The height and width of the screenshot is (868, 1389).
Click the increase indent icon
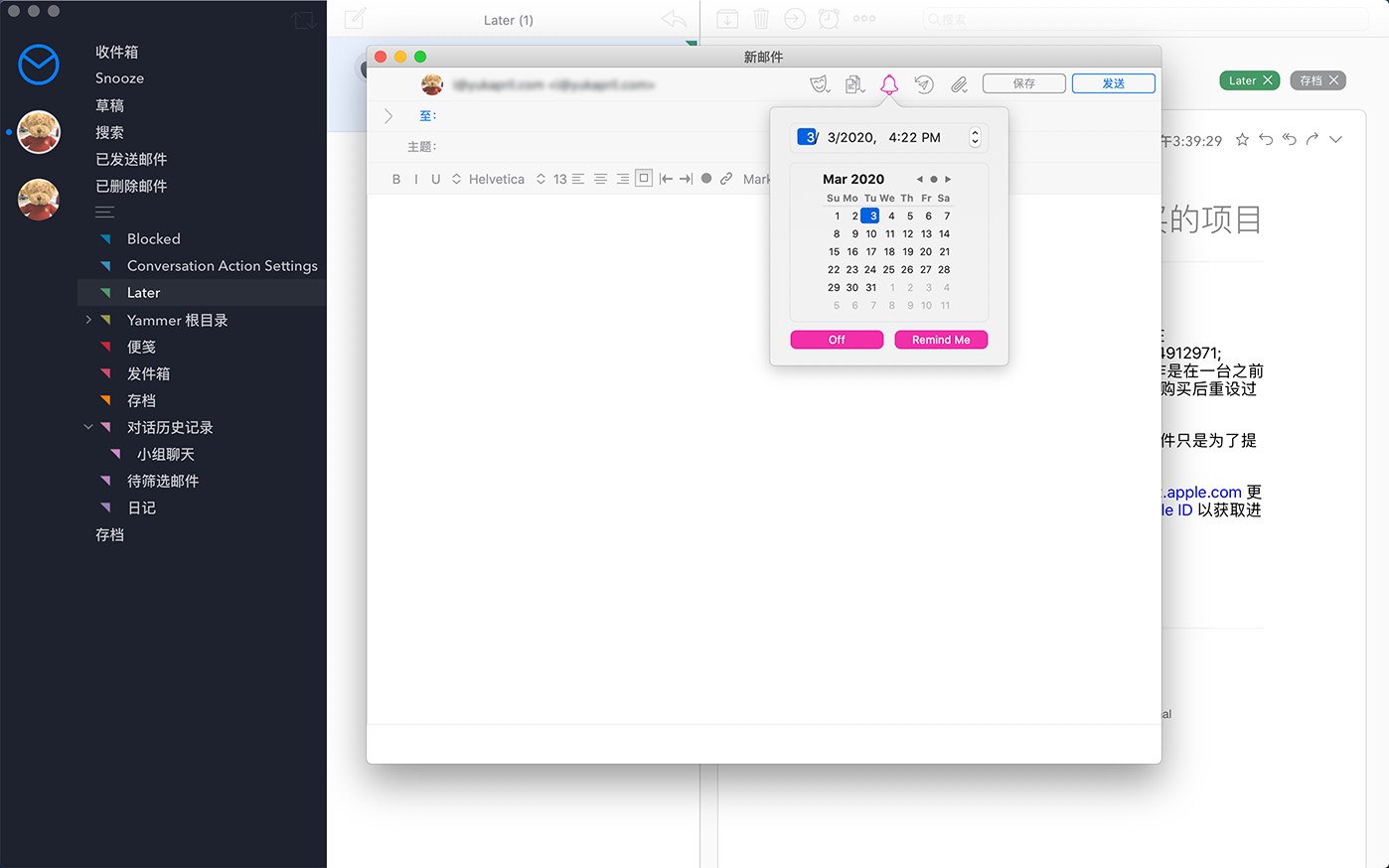(686, 179)
